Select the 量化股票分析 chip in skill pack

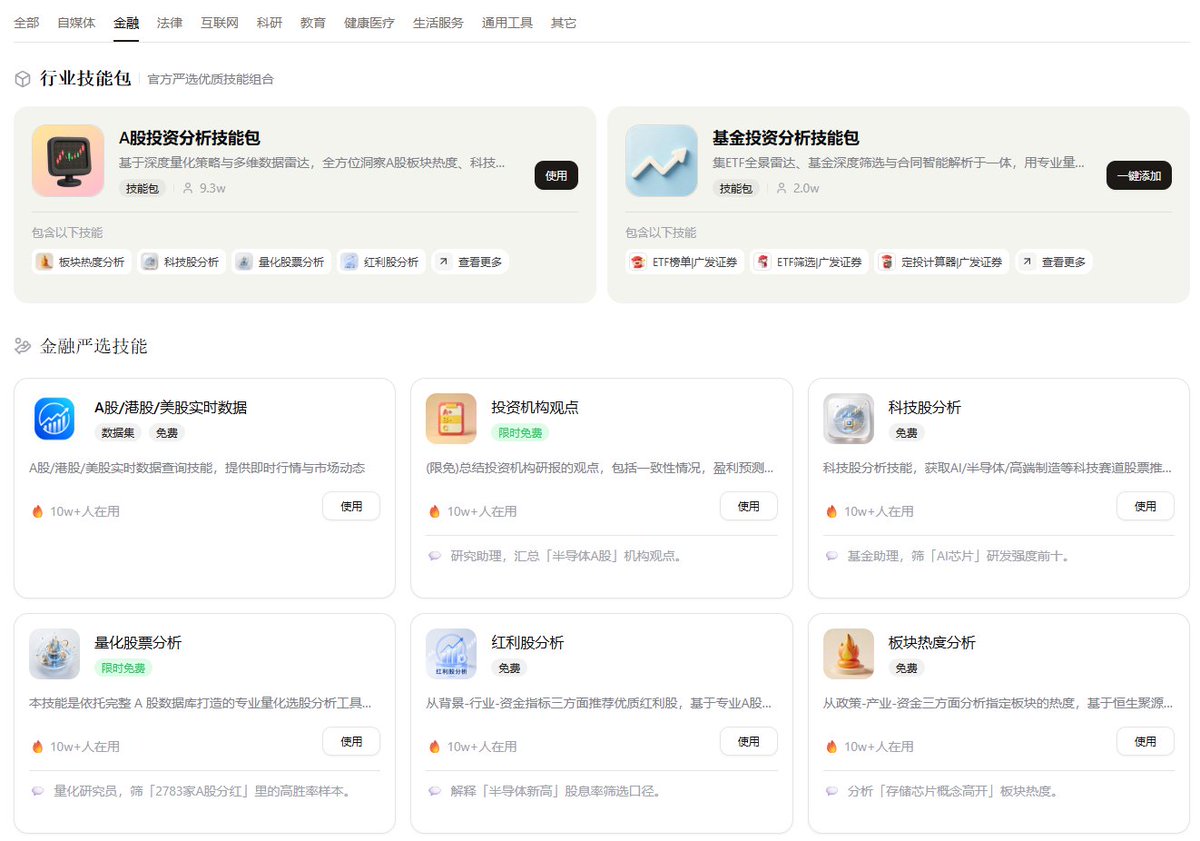pos(281,262)
